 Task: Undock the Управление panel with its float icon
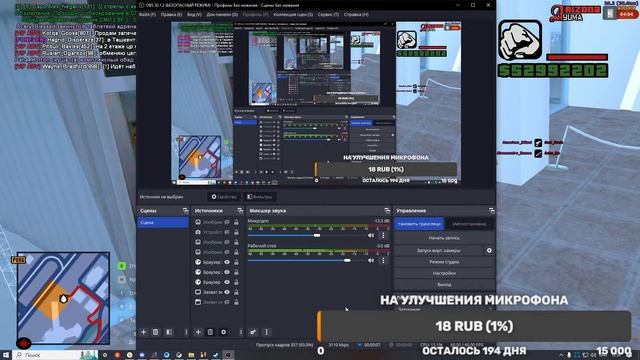click(x=491, y=211)
